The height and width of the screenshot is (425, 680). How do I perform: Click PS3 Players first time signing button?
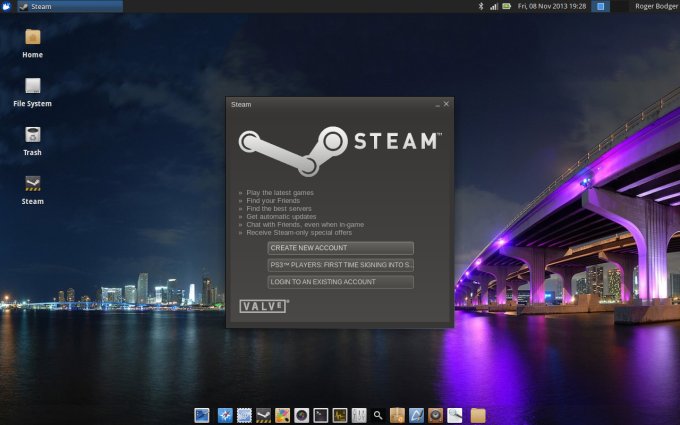[340, 265]
